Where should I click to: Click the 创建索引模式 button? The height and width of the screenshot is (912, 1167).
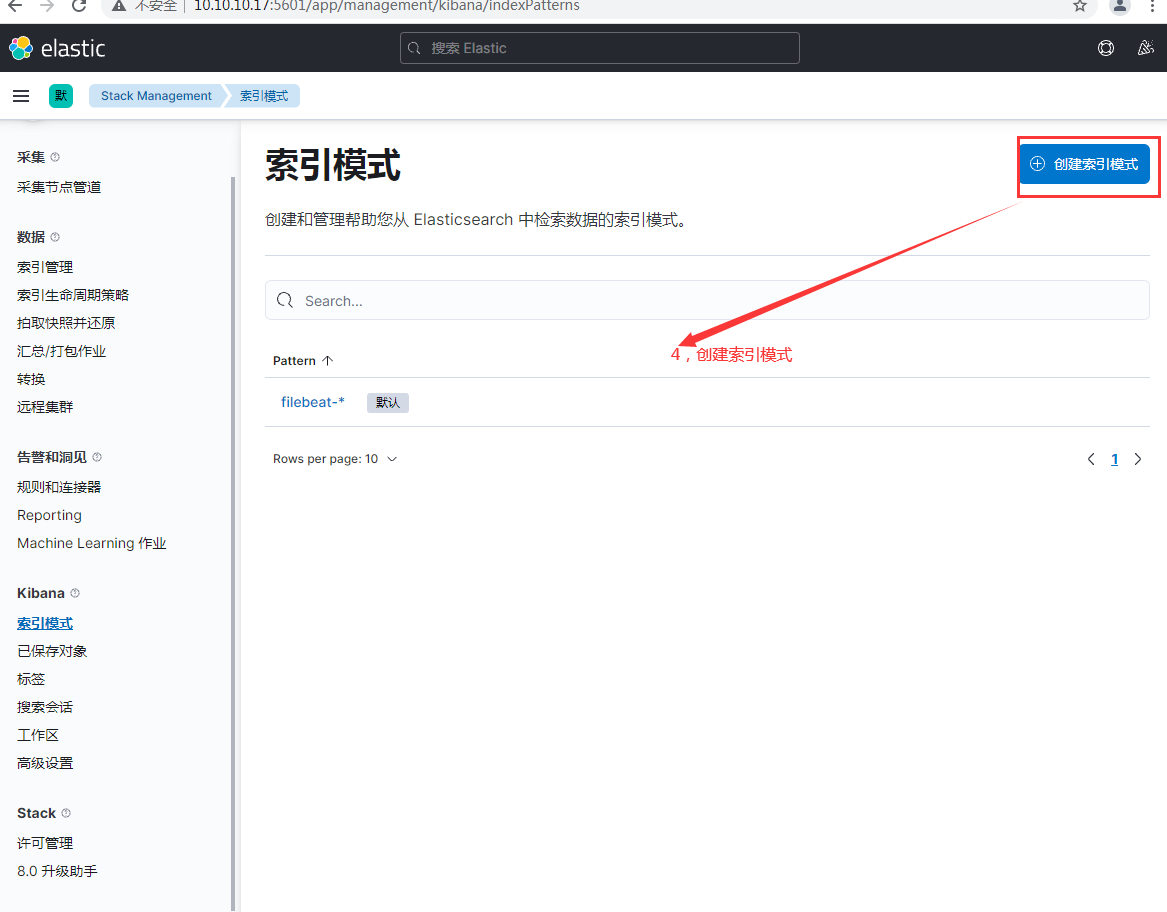coord(1084,165)
